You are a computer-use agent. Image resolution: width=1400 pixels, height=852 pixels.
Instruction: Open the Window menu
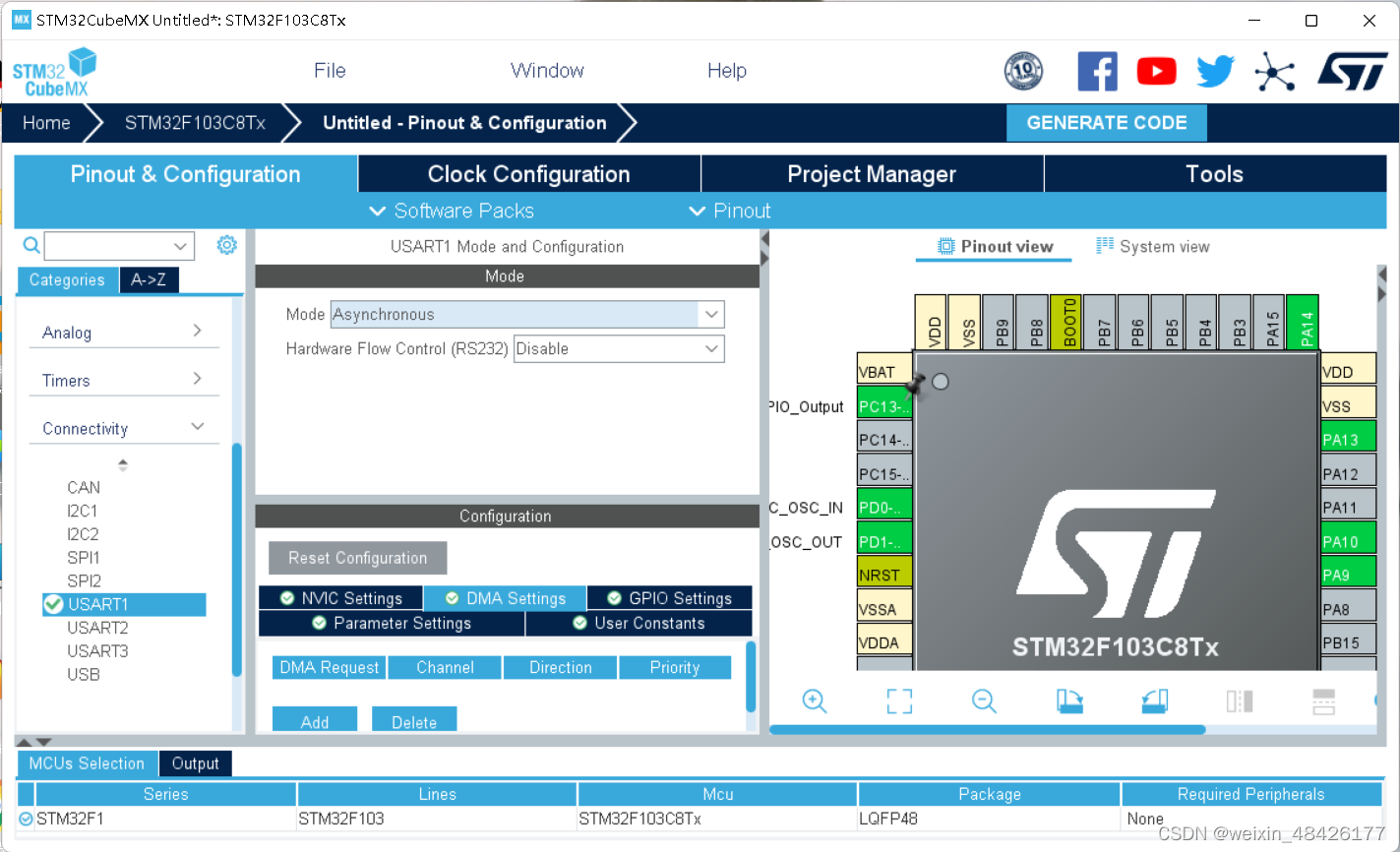point(547,71)
